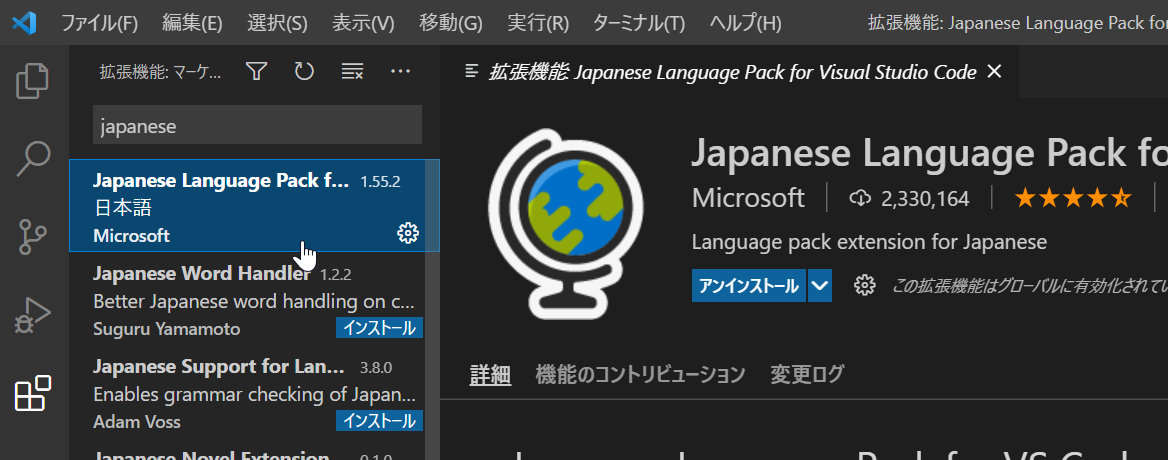Select Japanese Support for Lan... list item
This screenshot has height=460, width=1168.
(x=247, y=390)
